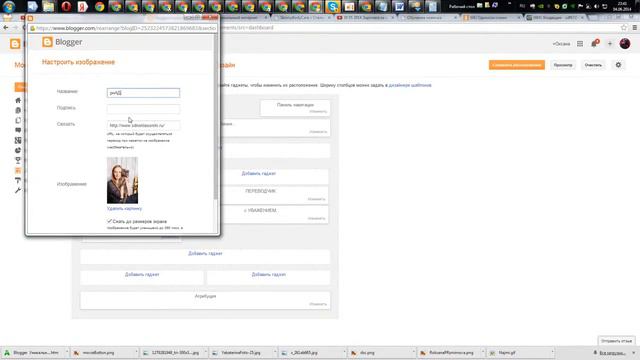This screenshot has height=360, width=640.
Task: Expand options for x_261ab665.jpg download
Action: [x=344, y=353]
